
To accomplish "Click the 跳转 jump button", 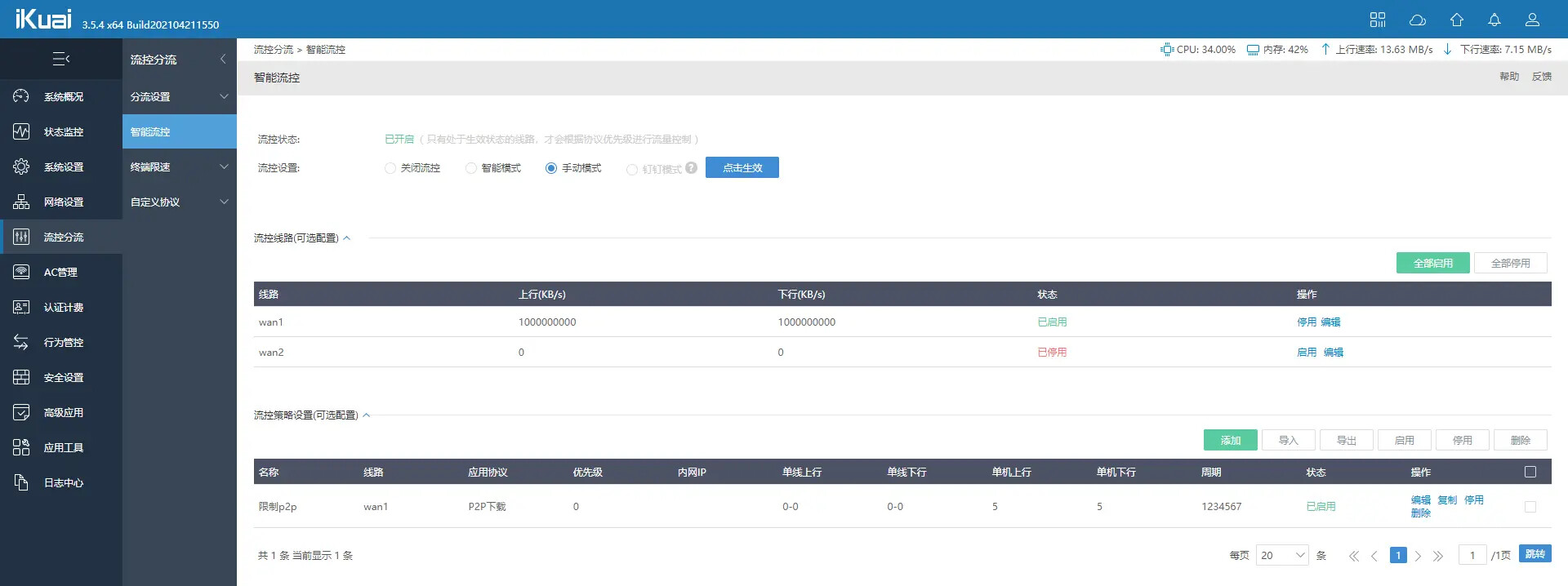I will coord(1535,554).
